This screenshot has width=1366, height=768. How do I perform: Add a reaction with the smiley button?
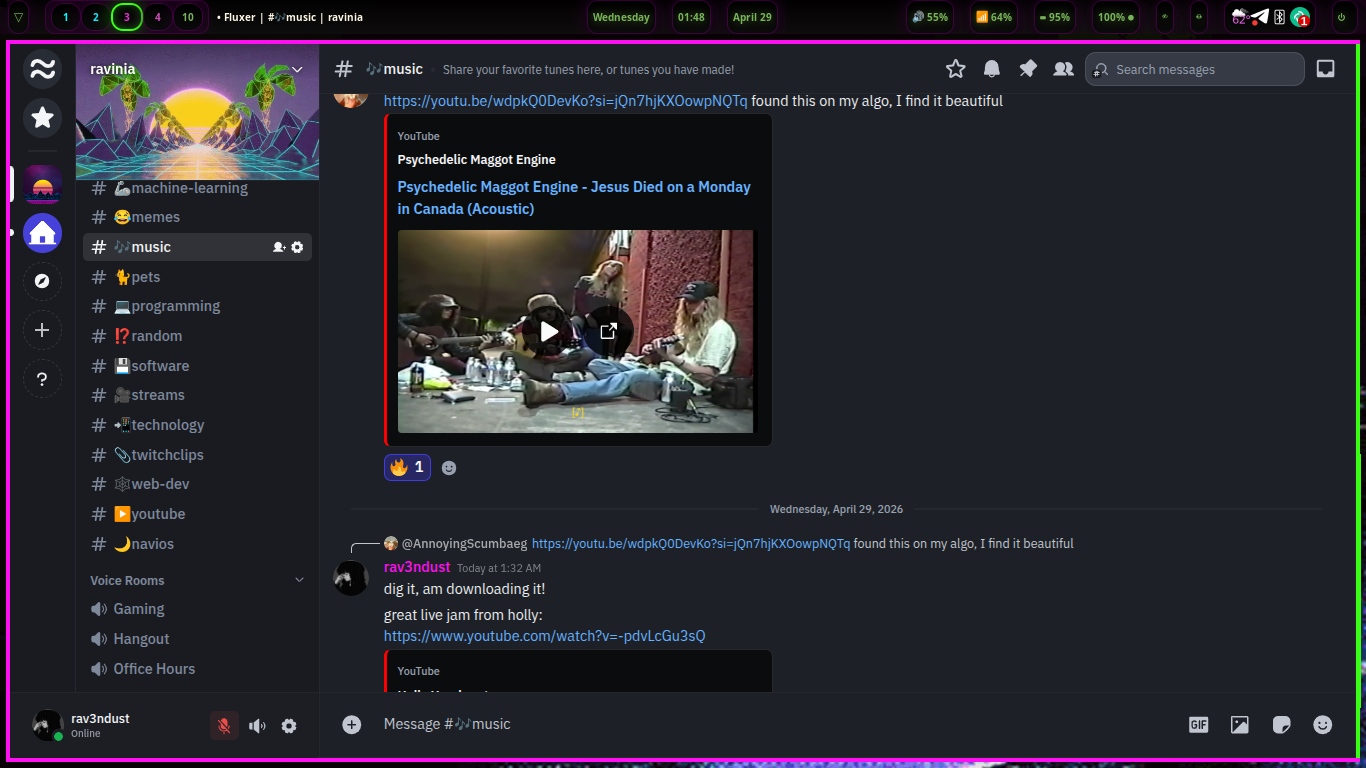point(449,468)
